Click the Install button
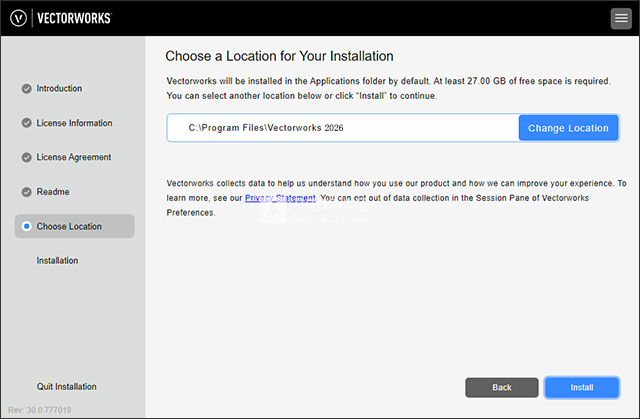 coord(582,387)
